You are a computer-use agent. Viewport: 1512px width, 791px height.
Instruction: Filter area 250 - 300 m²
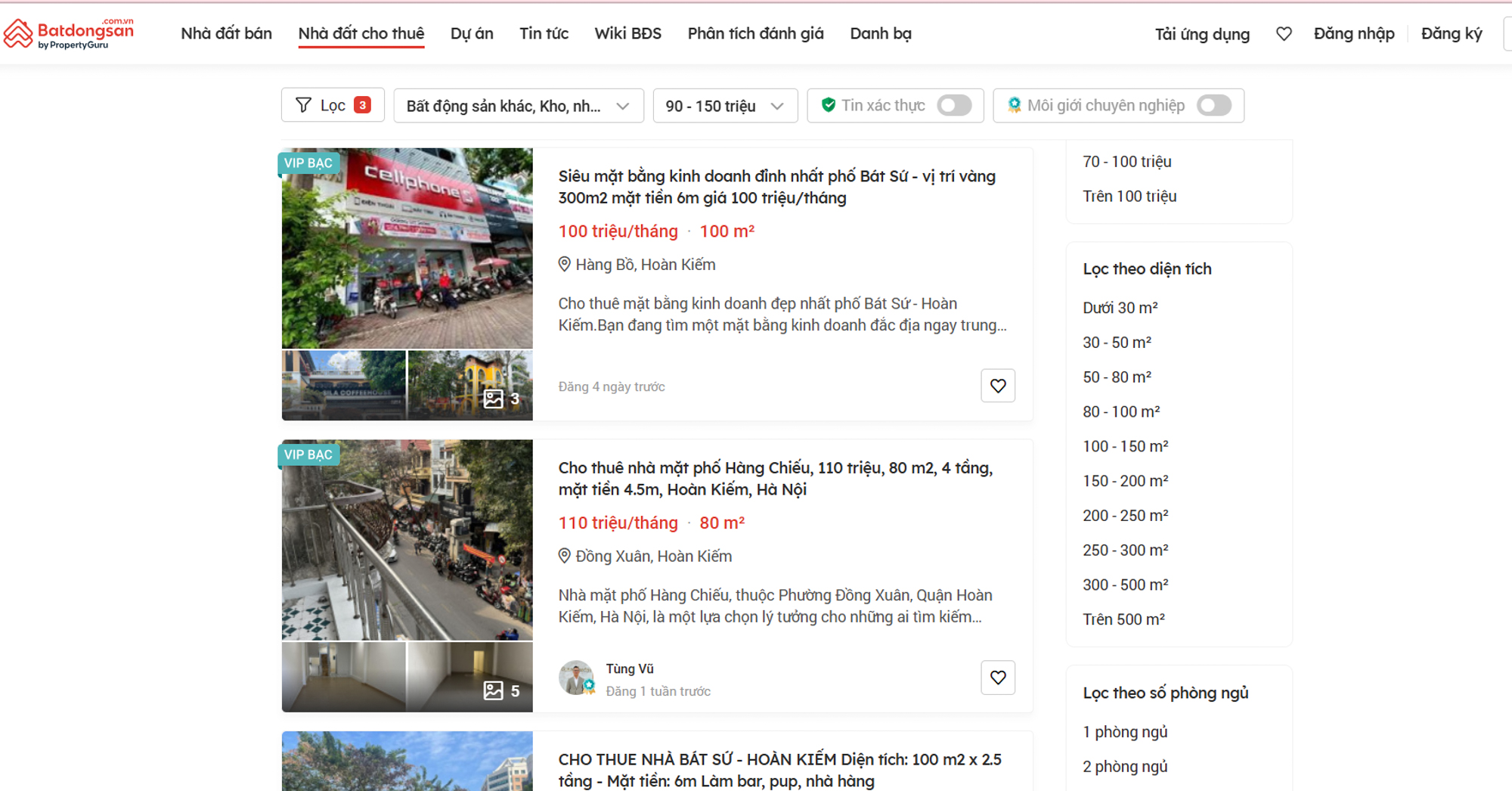pos(1125,551)
